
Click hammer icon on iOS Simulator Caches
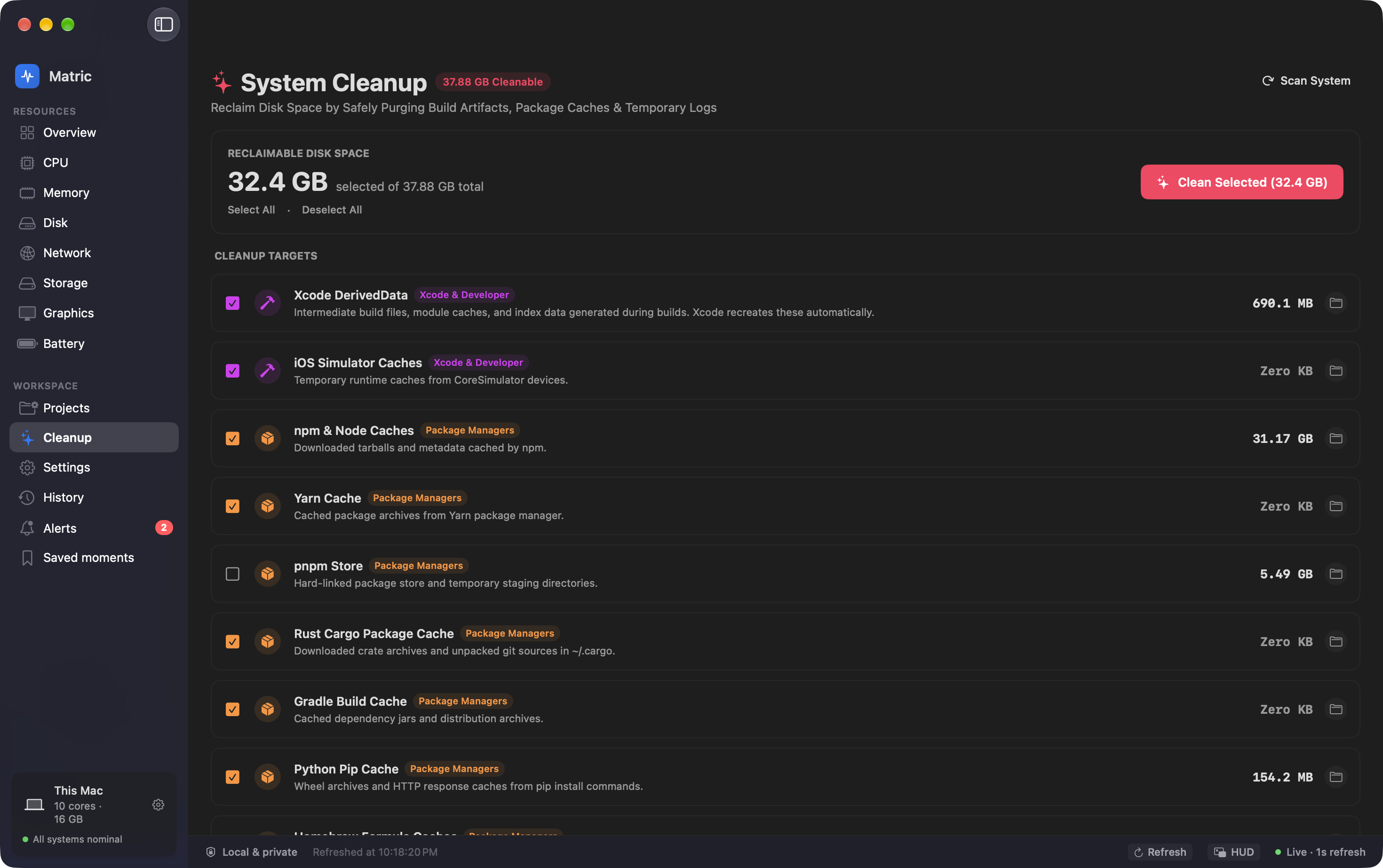(x=268, y=371)
